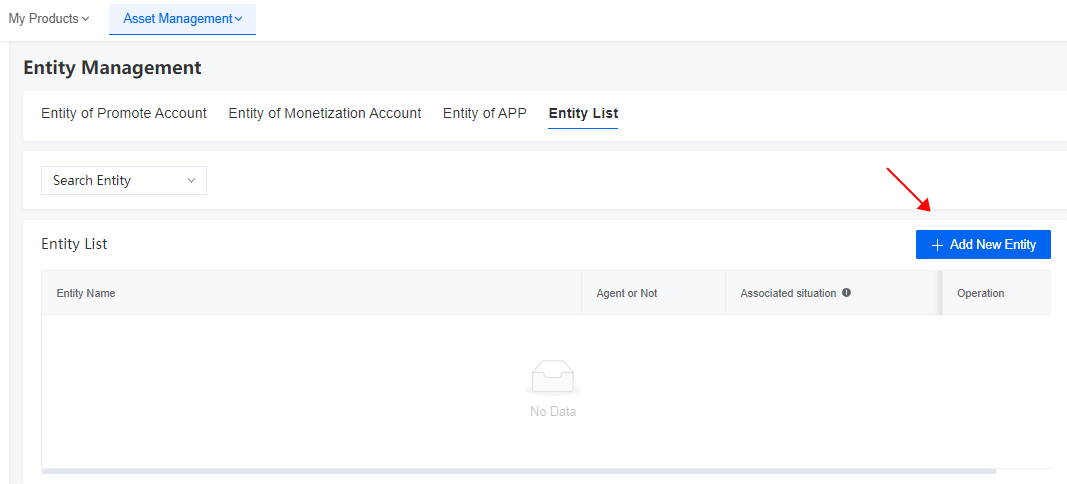Screen dimensions: 1067x484
Task: Click the Entity Name column header
Action: [x=86, y=293]
